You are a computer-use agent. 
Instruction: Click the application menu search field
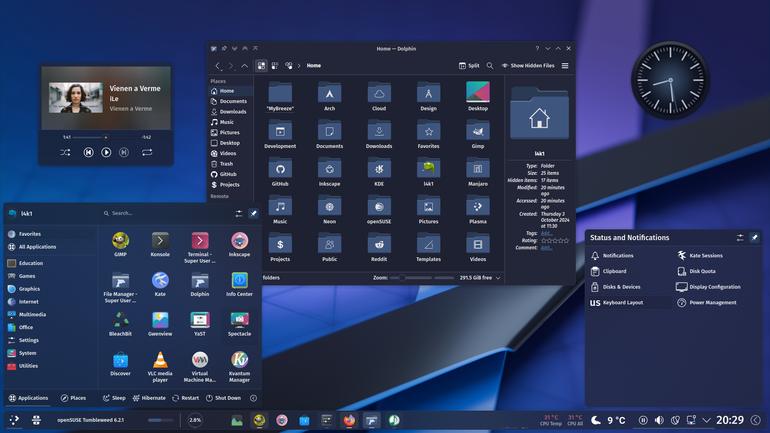coord(165,213)
